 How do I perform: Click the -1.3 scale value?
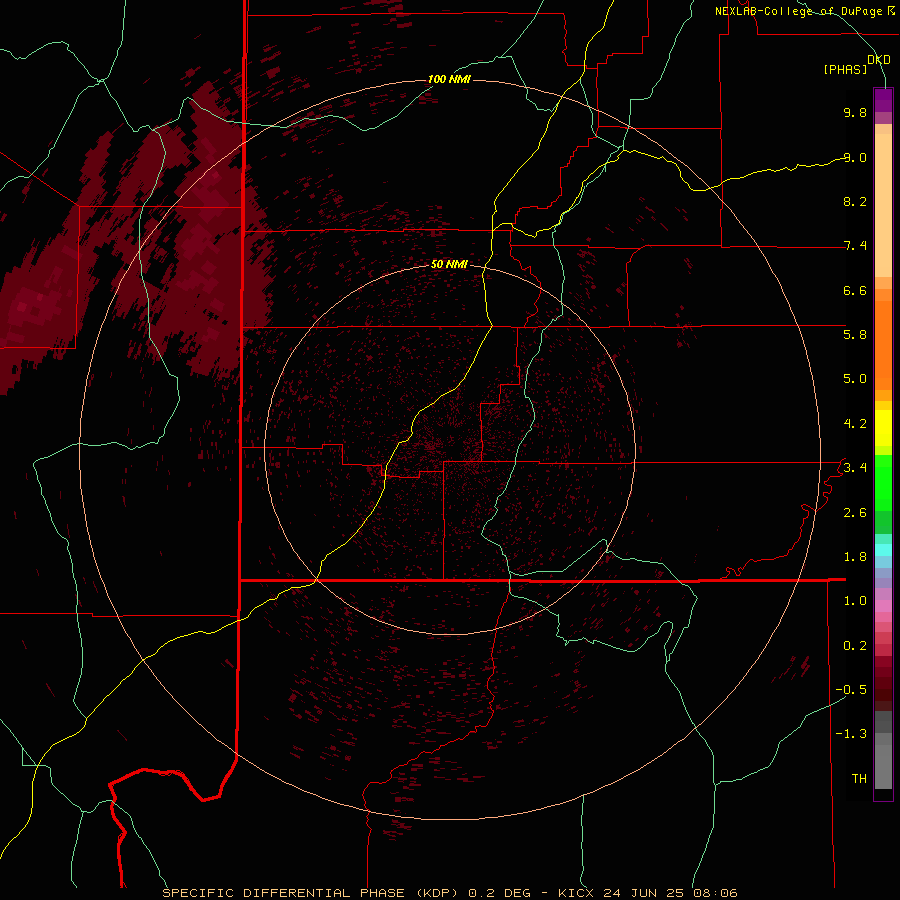coord(851,734)
